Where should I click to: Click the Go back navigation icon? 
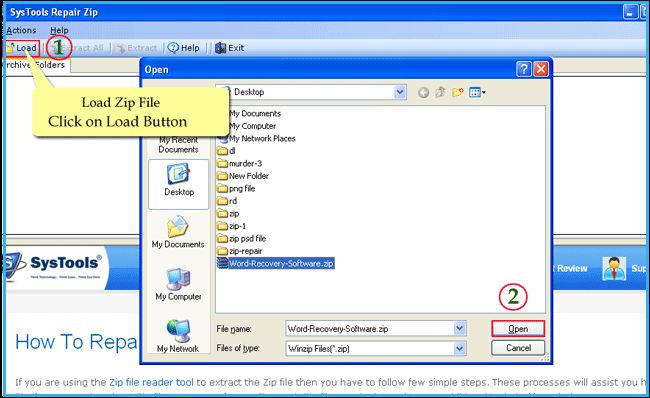click(423, 92)
